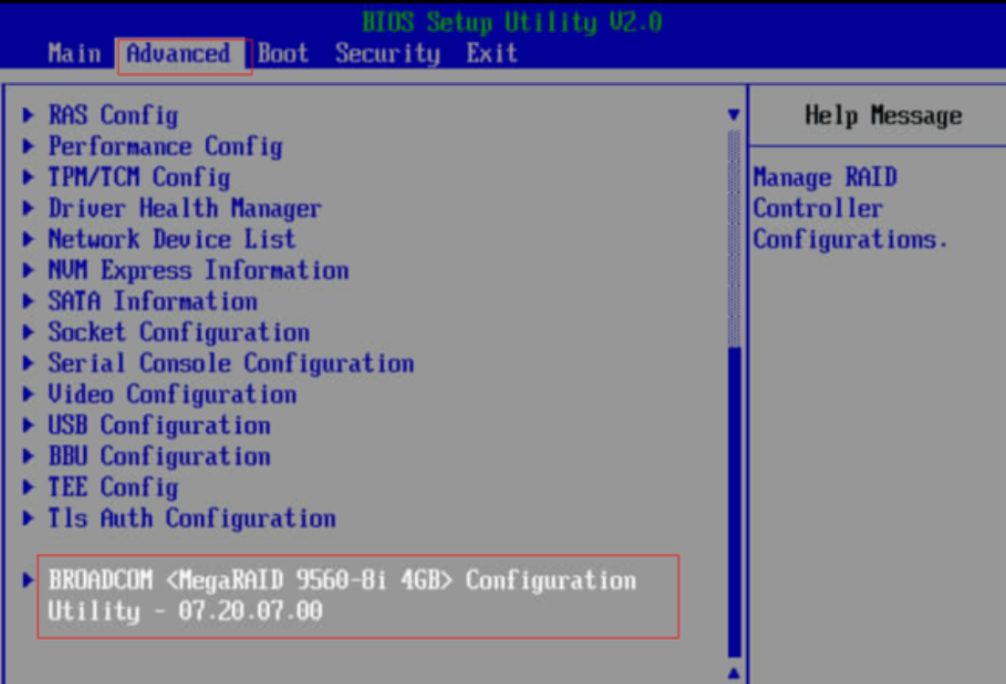The image size is (1006, 684).
Task: Click the Help Message heading
Action: 883,116
